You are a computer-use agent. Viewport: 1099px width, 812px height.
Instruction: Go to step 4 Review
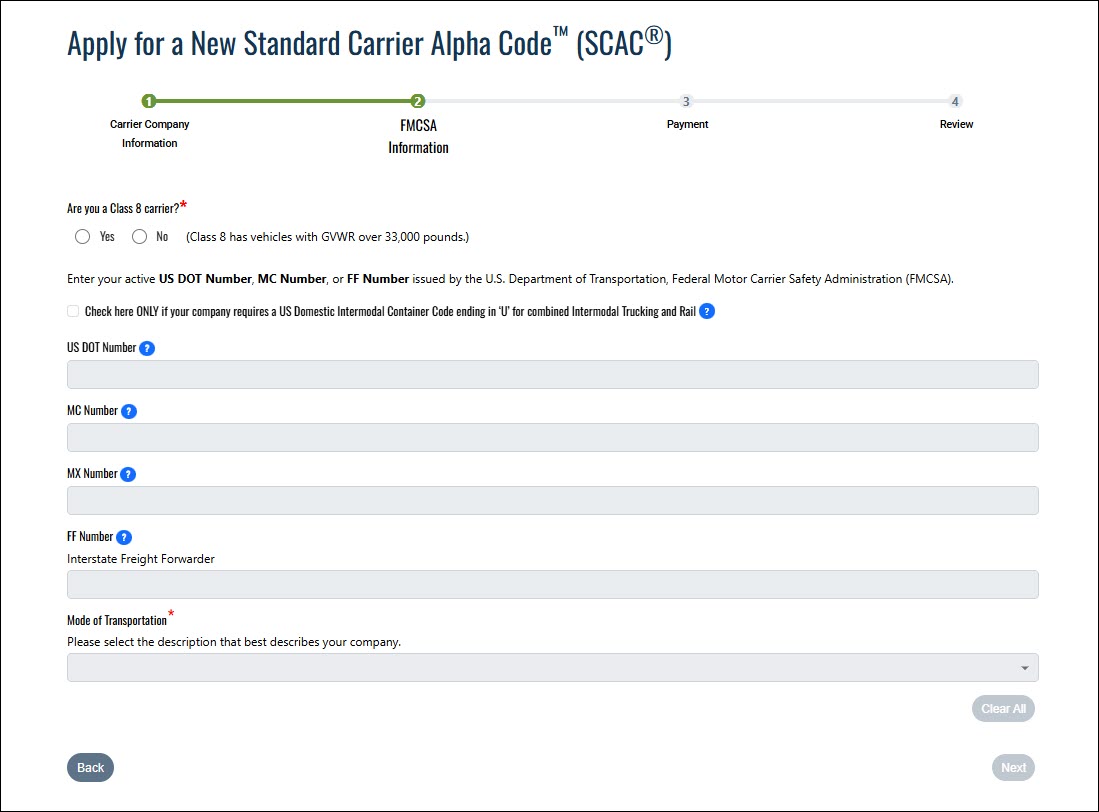coord(955,101)
